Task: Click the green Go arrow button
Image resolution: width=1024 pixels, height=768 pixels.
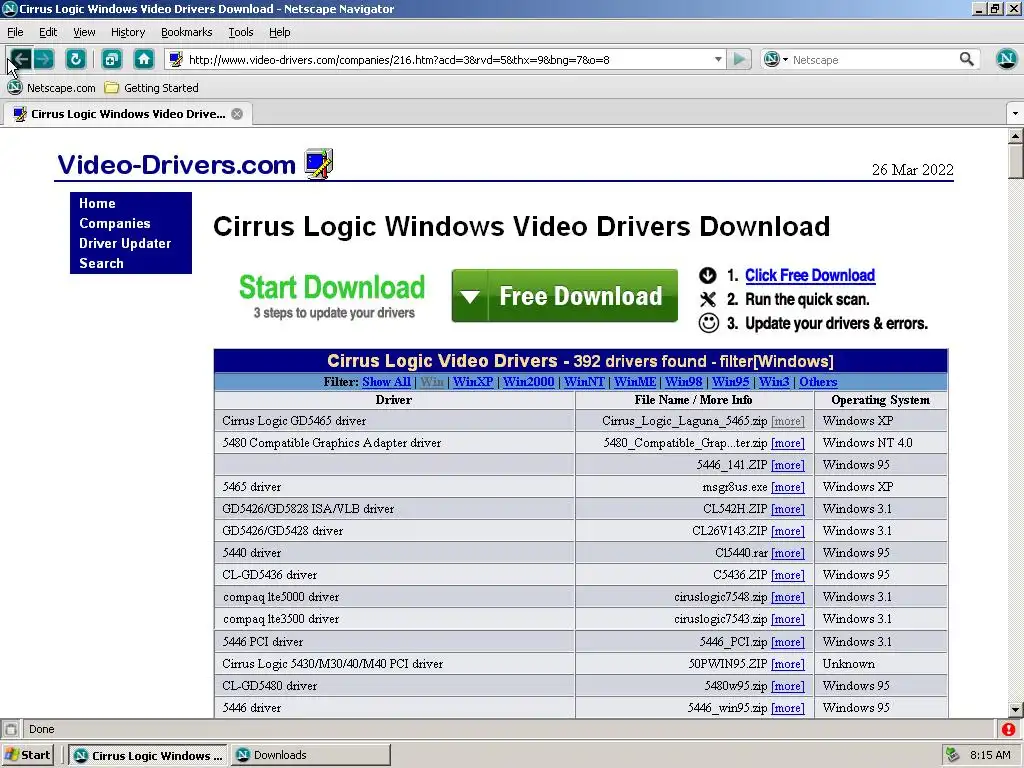Action: pos(739,59)
